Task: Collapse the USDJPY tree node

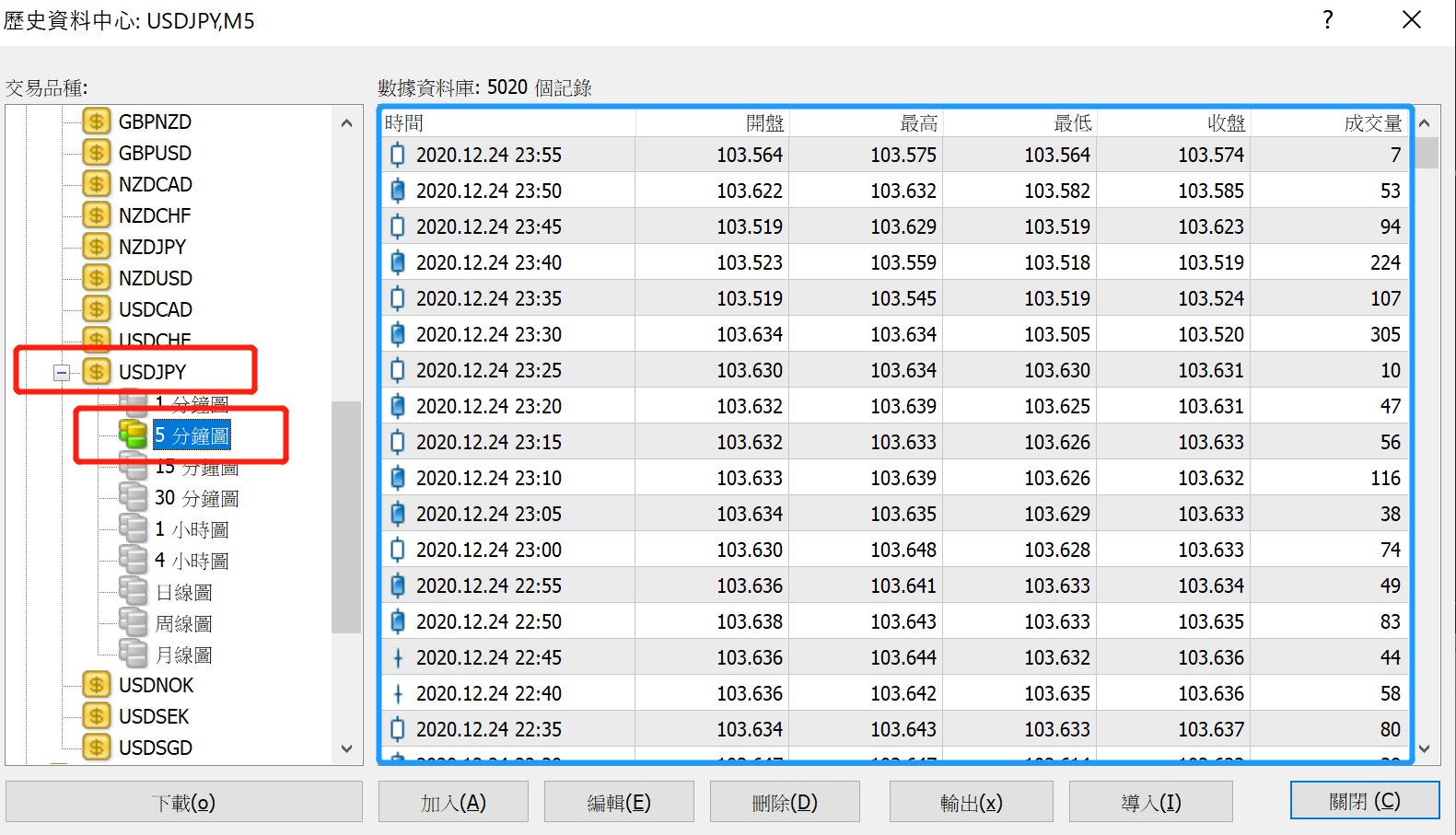Action: click(x=62, y=373)
